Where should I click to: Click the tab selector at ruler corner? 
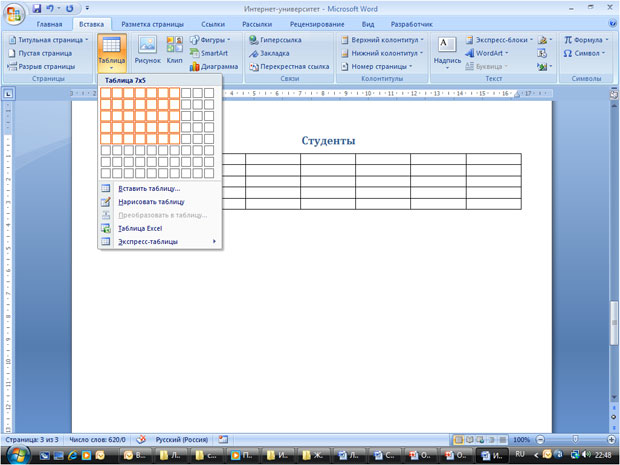click(8, 94)
